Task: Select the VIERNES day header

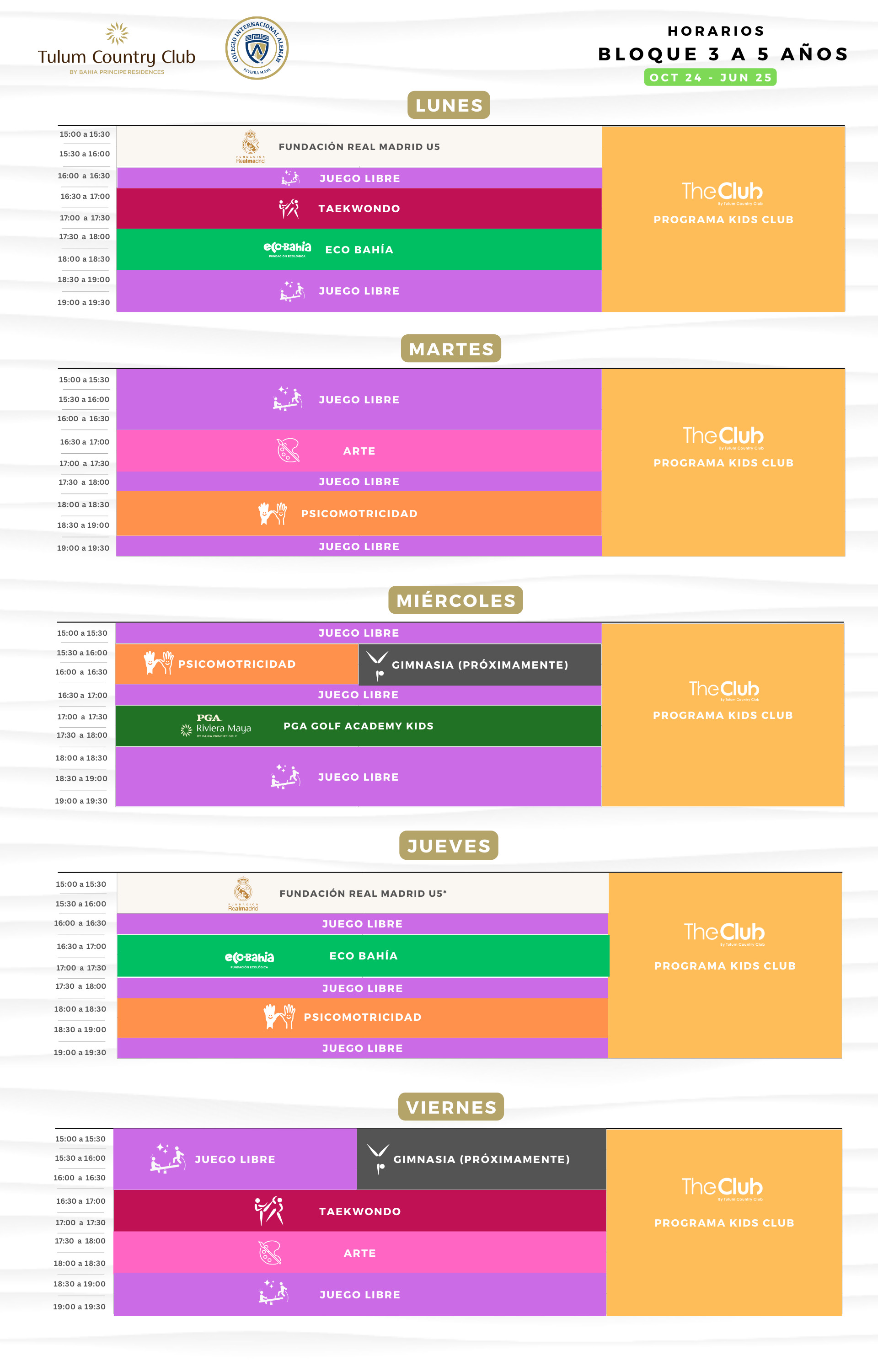Action: [x=451, y=1107]
